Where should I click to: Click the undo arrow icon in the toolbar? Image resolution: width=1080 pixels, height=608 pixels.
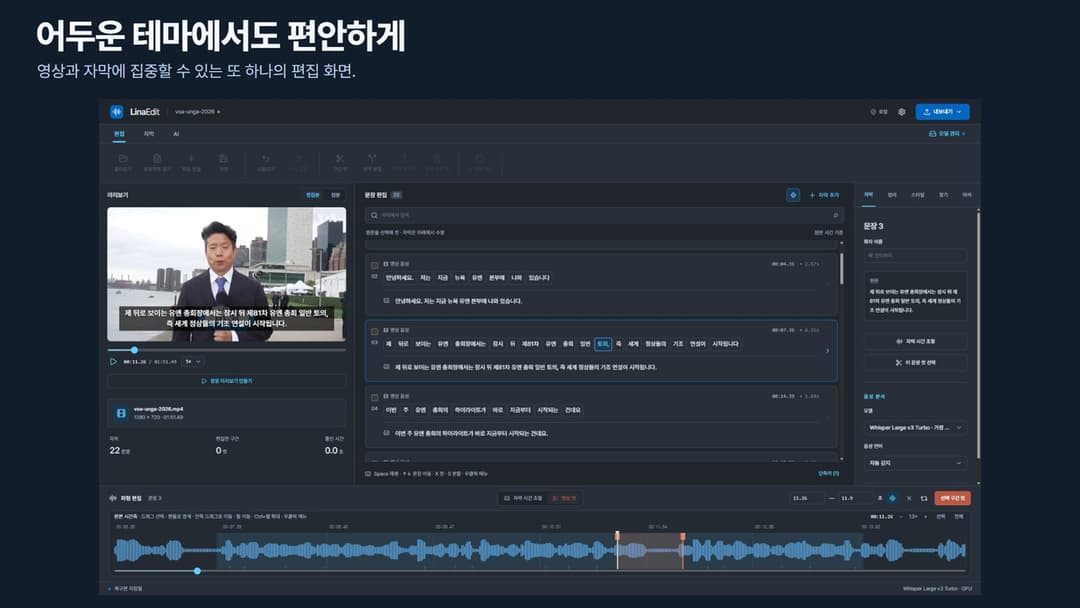[265, 159]
